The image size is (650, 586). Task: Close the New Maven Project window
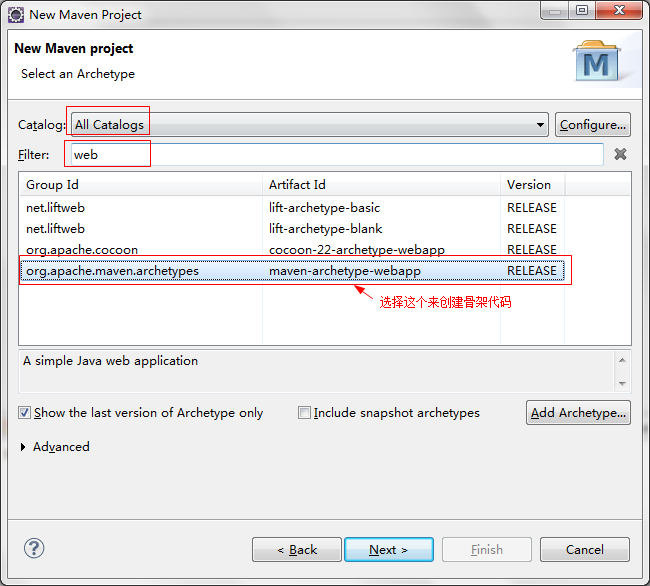[x=619, y=10]
